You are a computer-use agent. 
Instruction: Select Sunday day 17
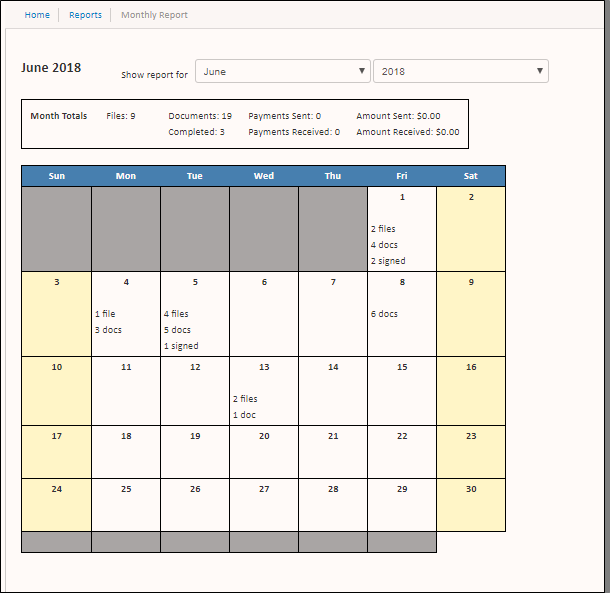pyautogui.click(x=57, y=452)
